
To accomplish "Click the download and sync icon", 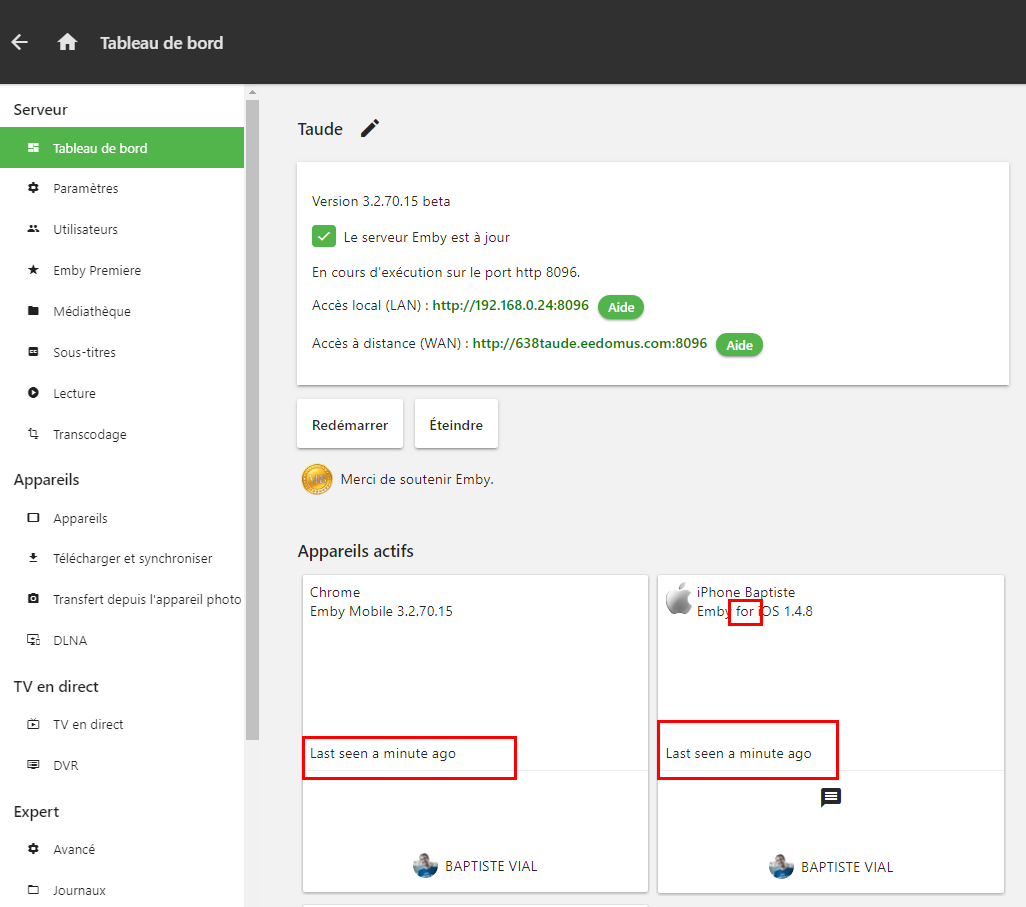I will 33,558.
